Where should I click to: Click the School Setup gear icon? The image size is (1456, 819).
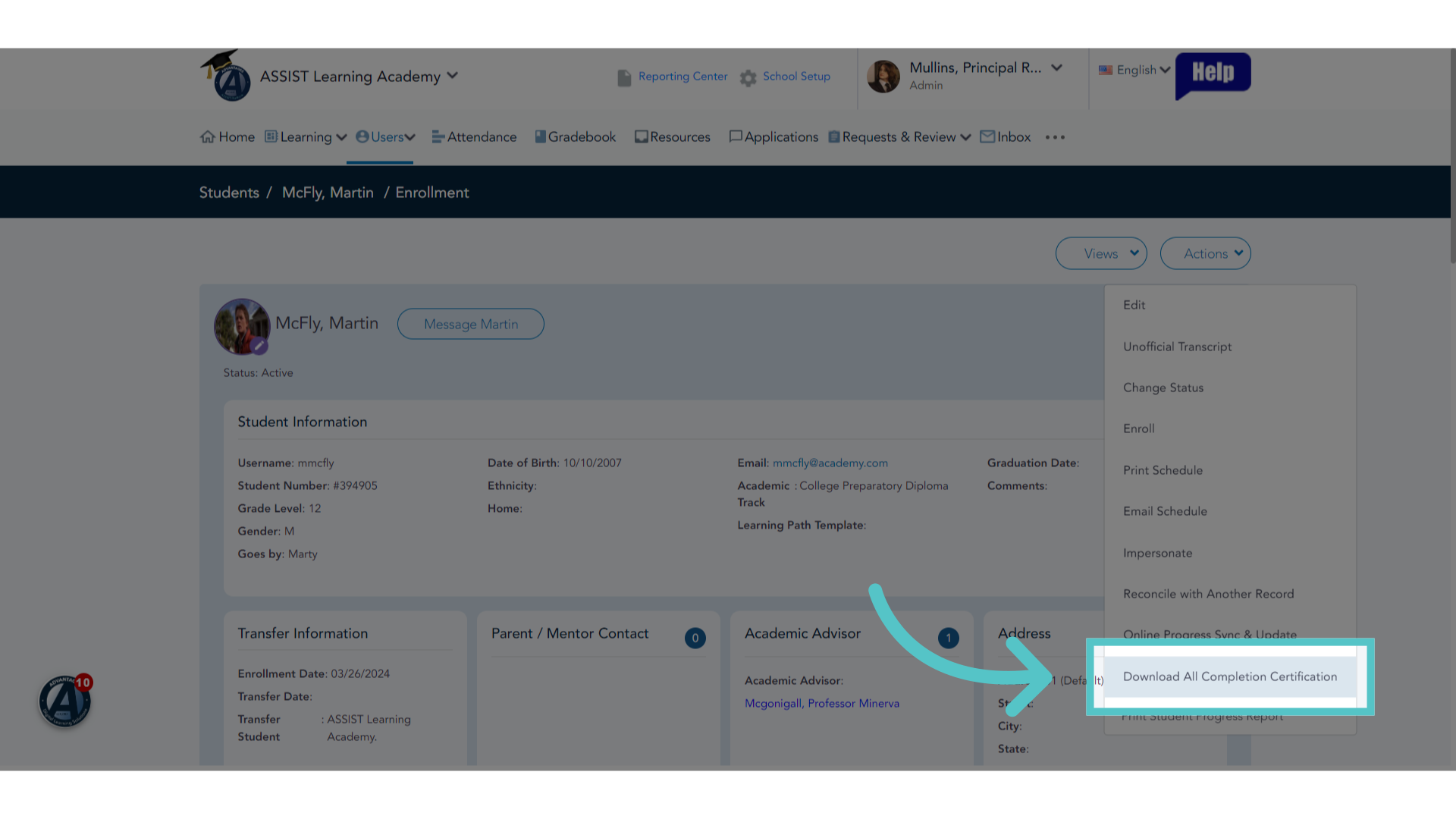[x=748, y=78]
